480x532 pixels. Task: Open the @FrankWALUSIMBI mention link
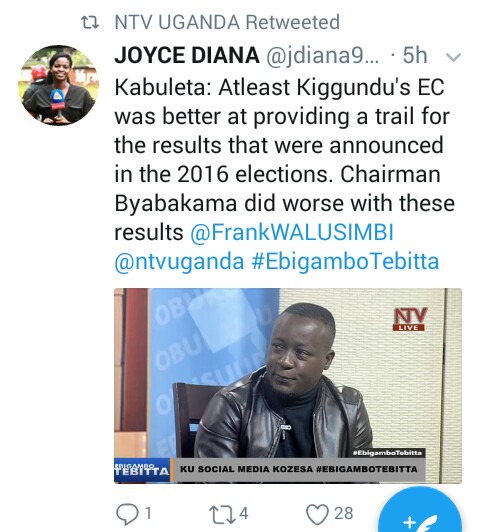292,233
